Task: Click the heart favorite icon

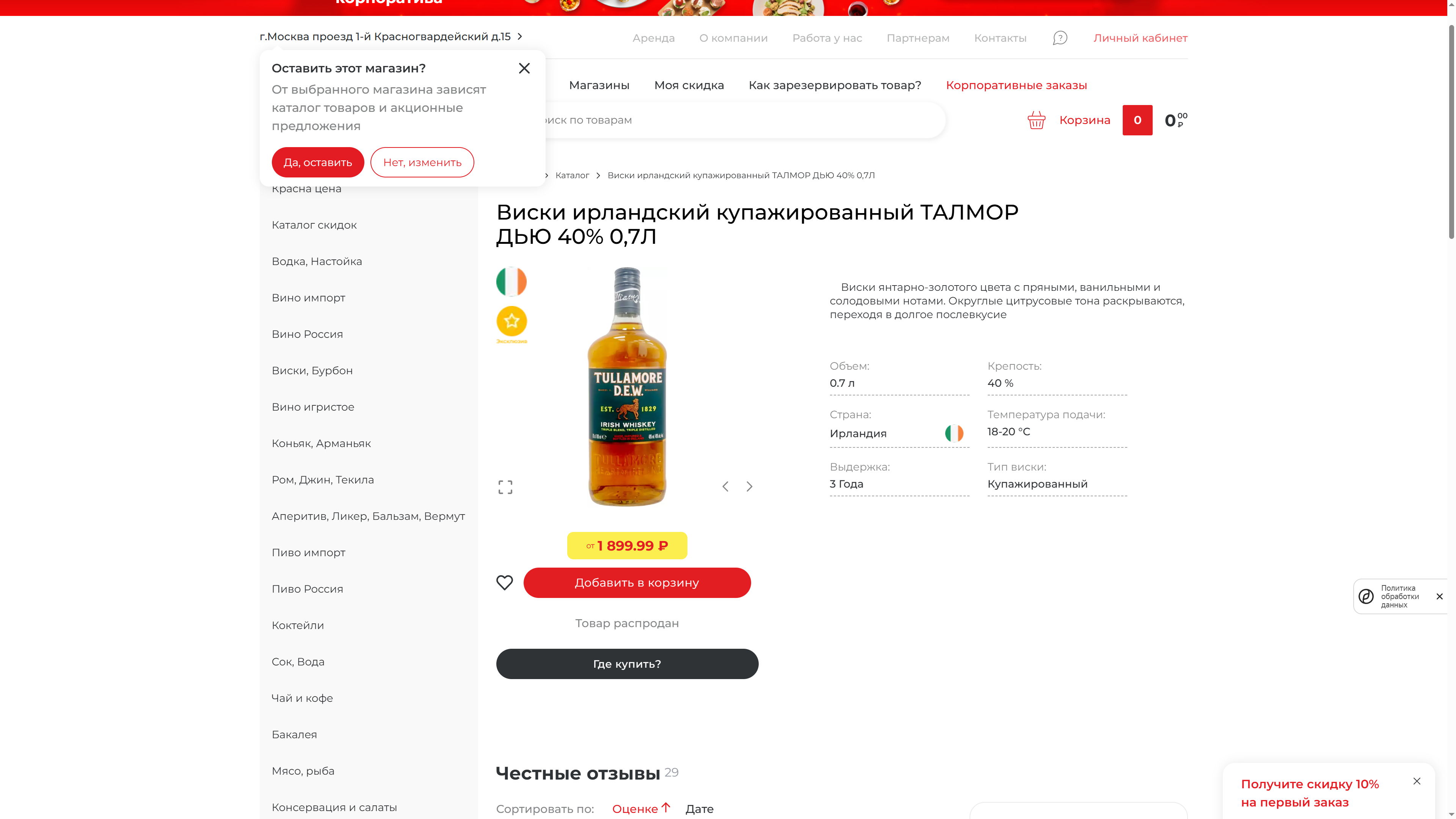Action: [504, 582]
